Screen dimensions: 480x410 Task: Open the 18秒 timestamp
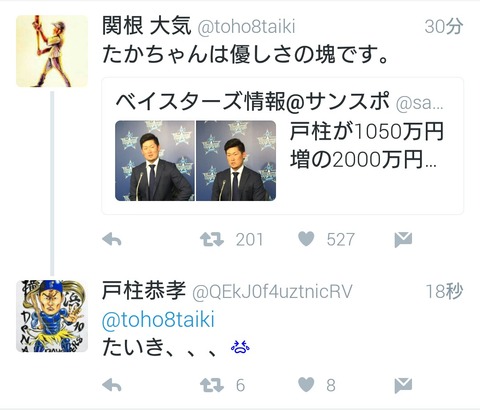click(444, 291)
